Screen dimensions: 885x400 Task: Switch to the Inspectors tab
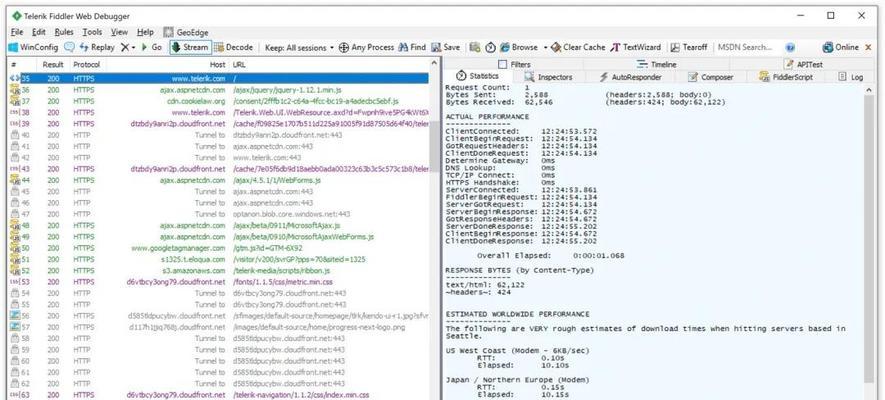548,77
